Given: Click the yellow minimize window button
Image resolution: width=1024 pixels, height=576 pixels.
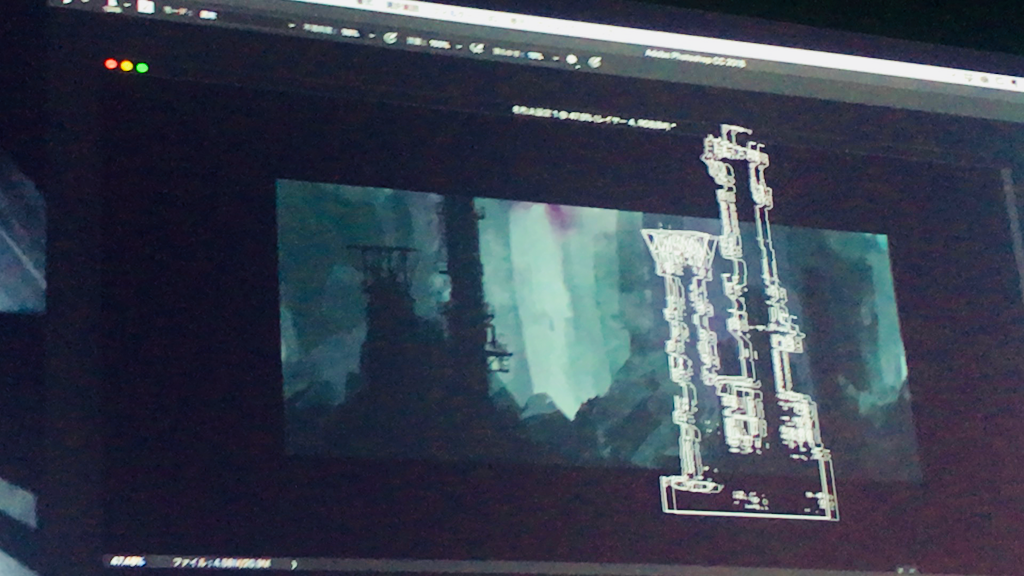Looking at the screenshot, I should (127, 66).
